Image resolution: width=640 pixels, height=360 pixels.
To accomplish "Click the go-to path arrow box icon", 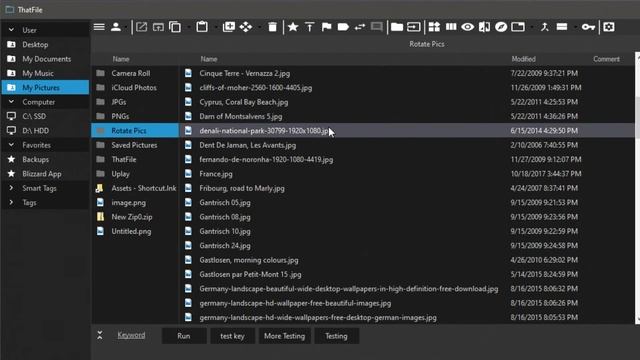I will [x=413, y=27].
